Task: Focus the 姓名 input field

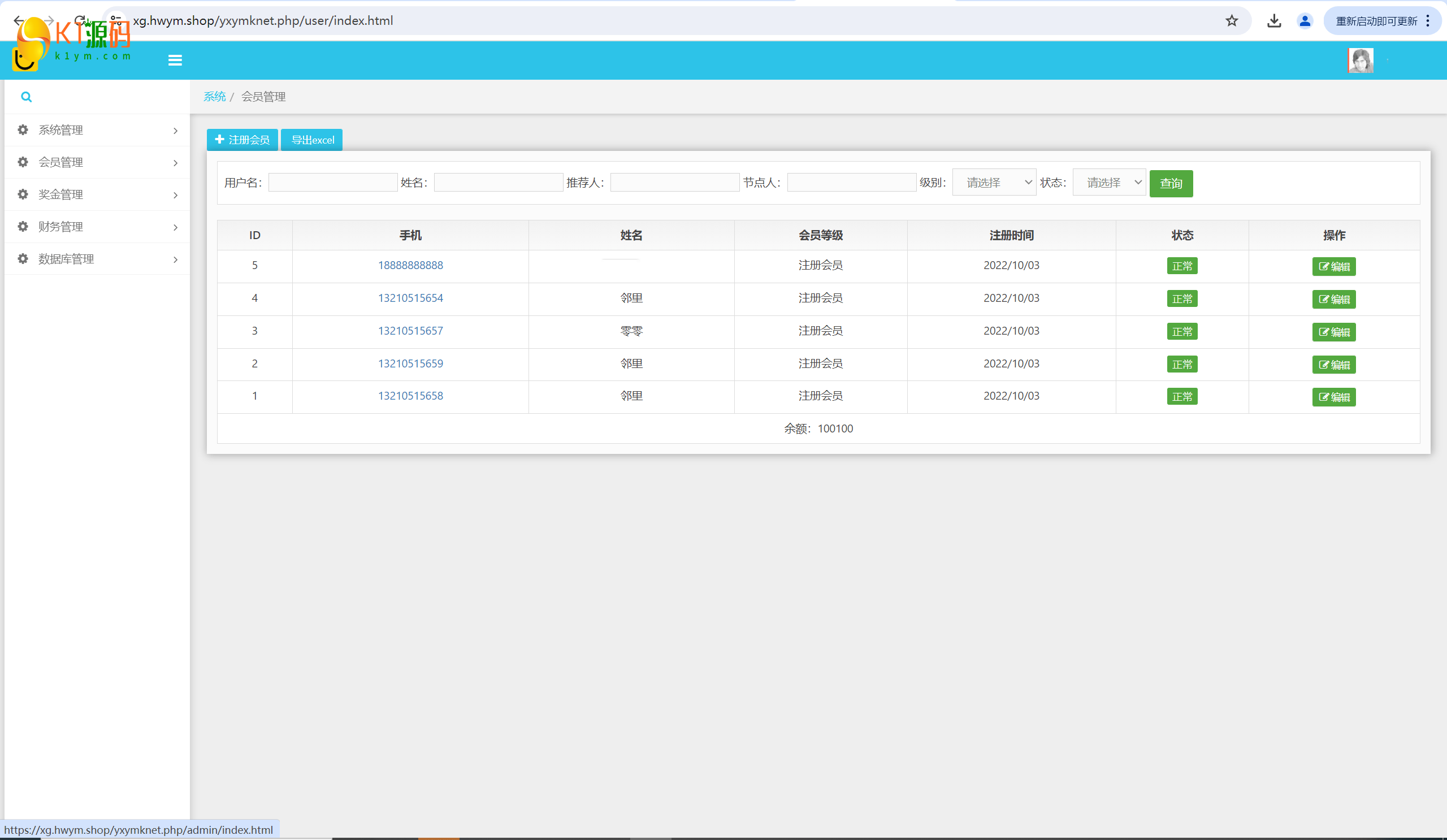Action: point(499,183)
